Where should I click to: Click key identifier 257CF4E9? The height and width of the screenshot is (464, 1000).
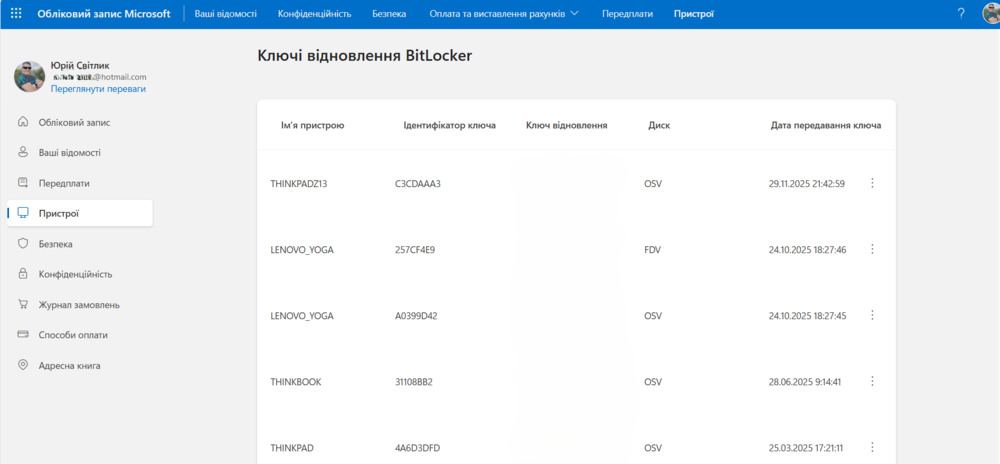(415, 250)
